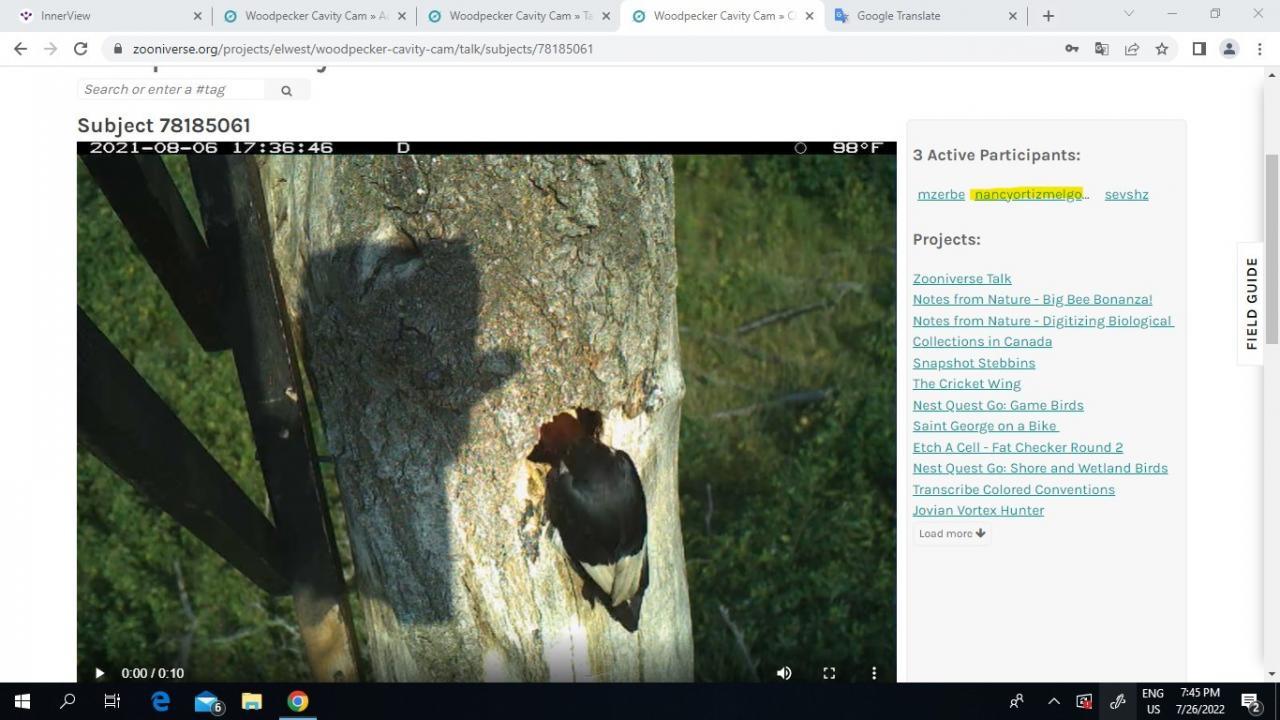Share this page using the share icon
Screen dimensions: 1280x720
coord(1131,48)
